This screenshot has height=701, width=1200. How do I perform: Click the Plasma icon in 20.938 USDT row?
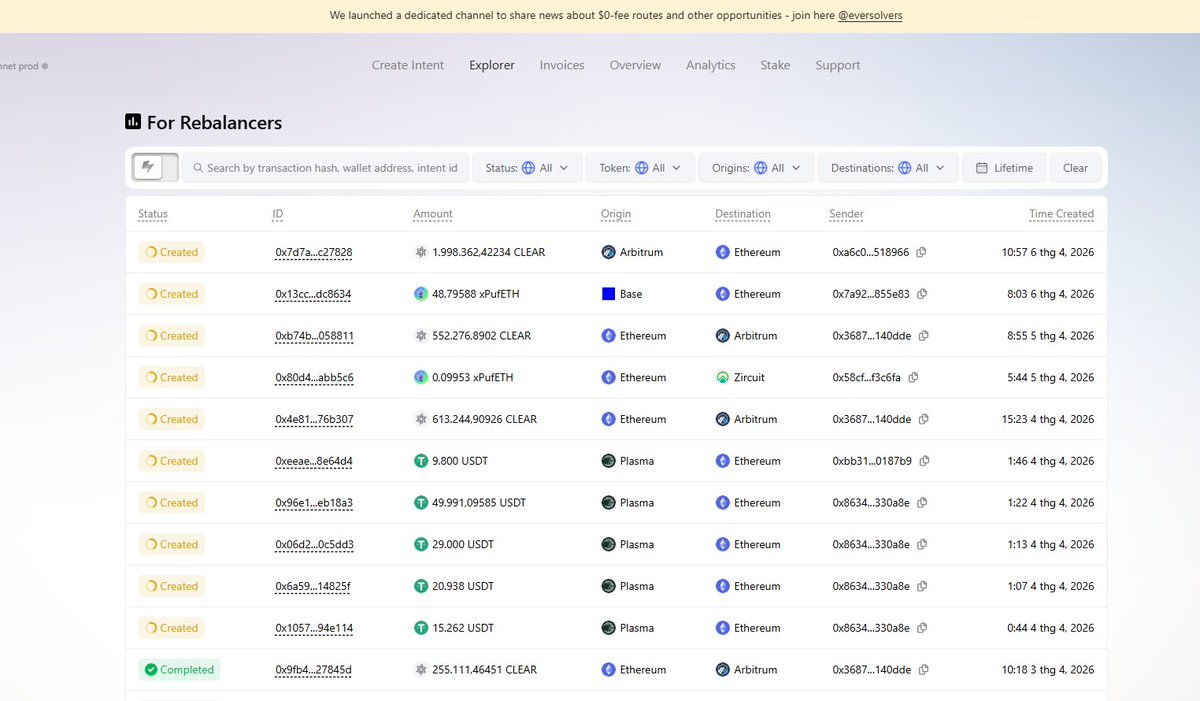coord(608,587)
